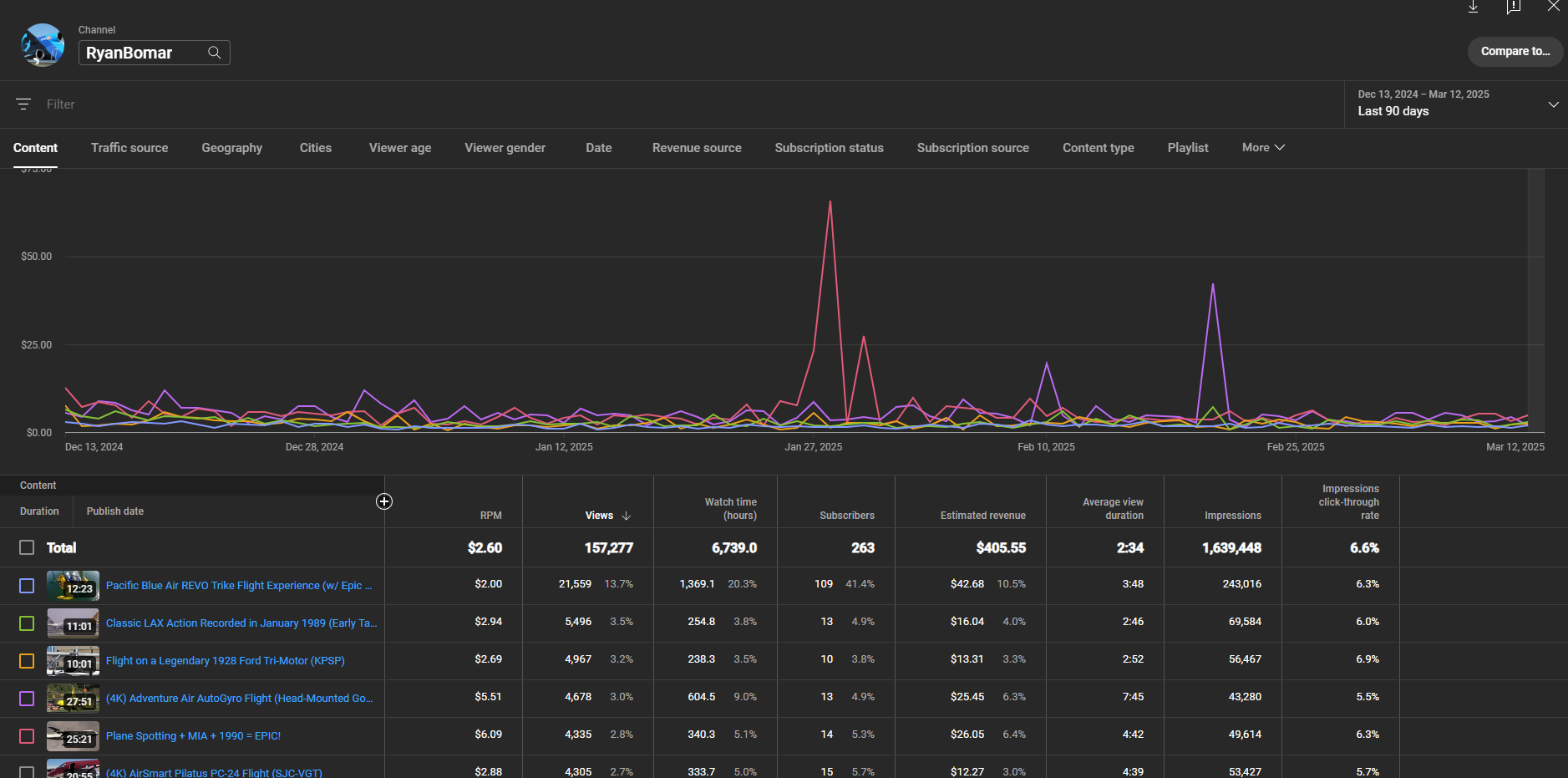
Task: Select the Content tab
Action: pos(35,148)
